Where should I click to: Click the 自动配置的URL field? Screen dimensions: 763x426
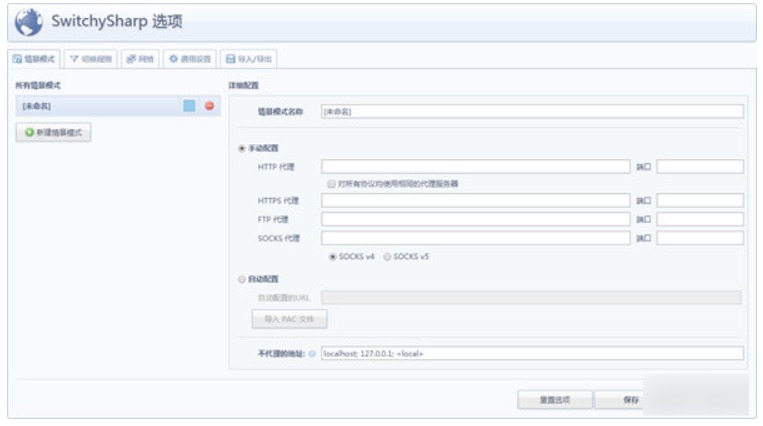[531, 297]
